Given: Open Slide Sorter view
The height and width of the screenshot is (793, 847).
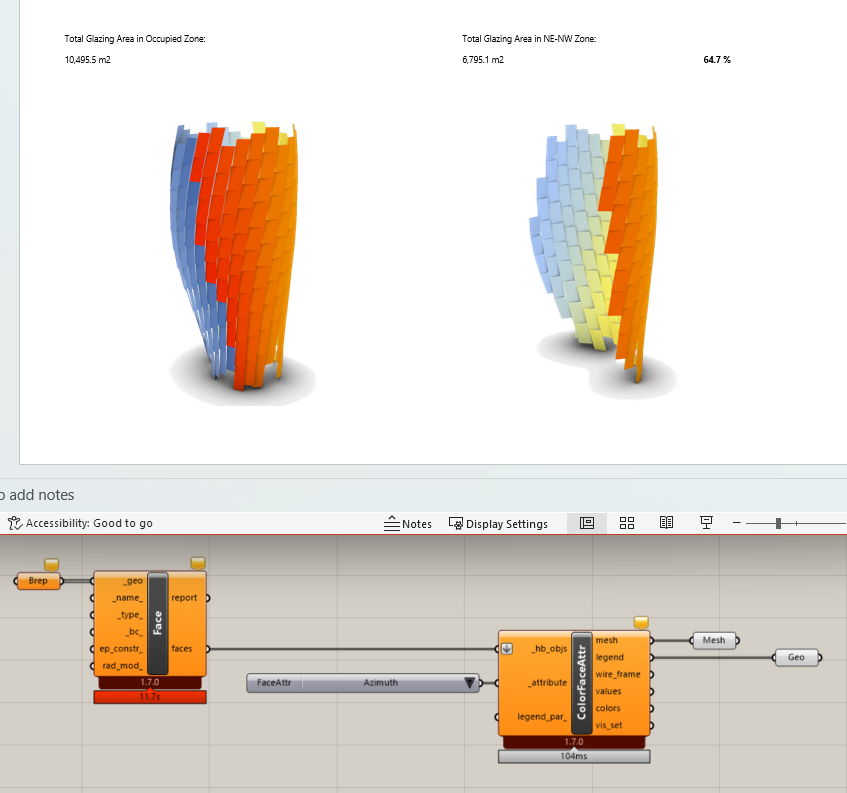Looking at the screenshot, I should pyautogui.click(x=627, y=523).
